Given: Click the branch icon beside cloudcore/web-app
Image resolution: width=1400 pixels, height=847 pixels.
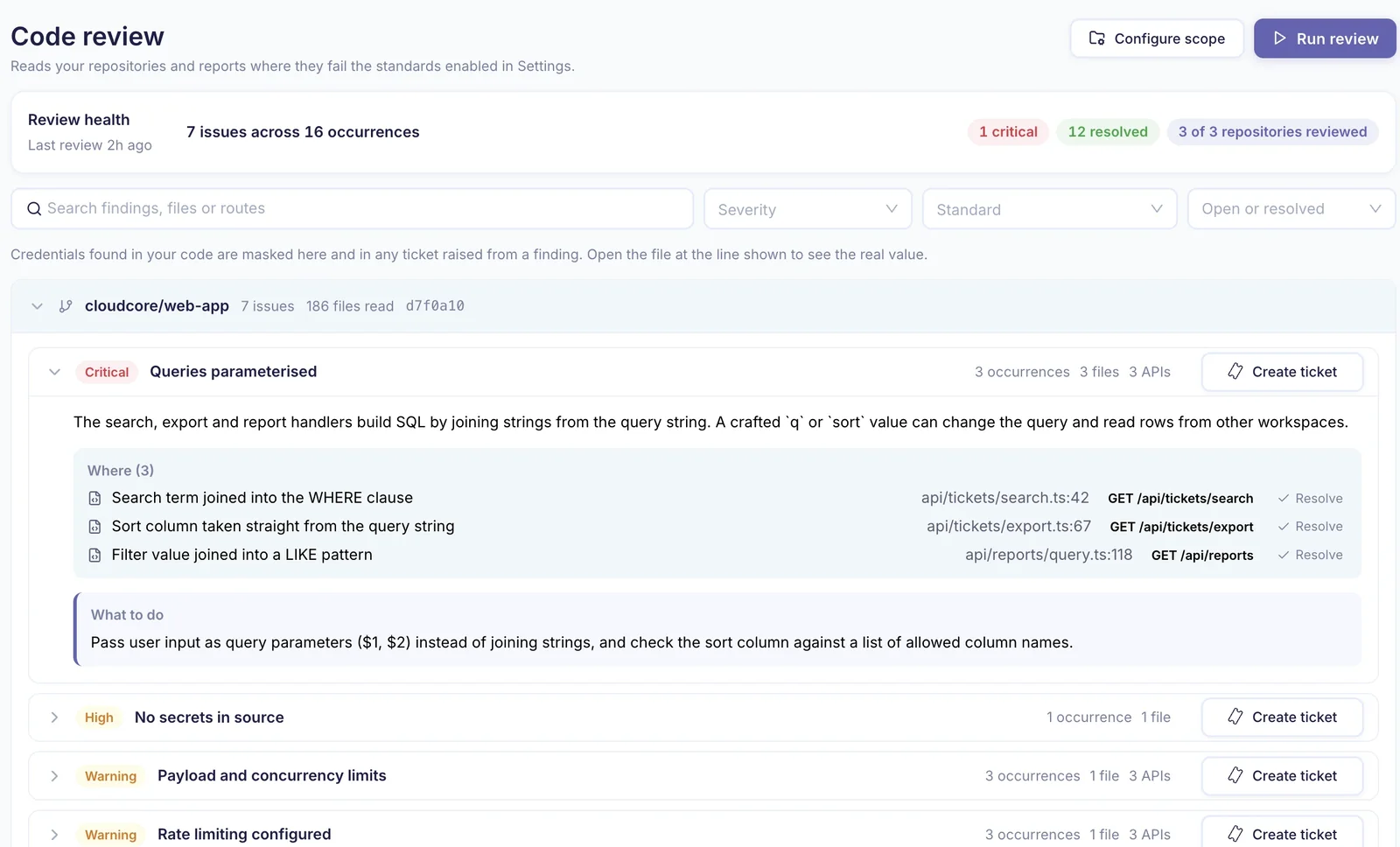Looking at the screenshot, I should tap(66, 306).
